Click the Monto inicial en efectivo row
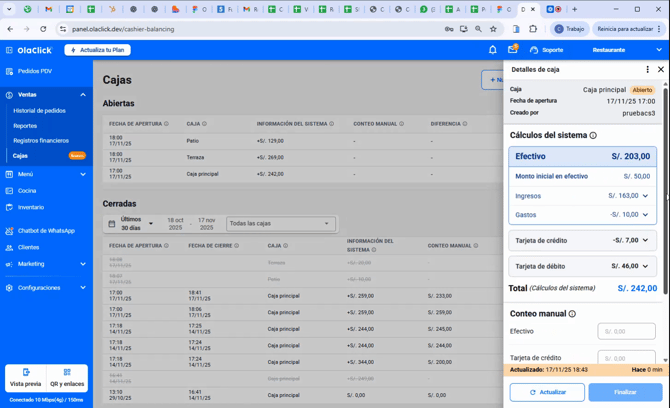 (582, 176)
